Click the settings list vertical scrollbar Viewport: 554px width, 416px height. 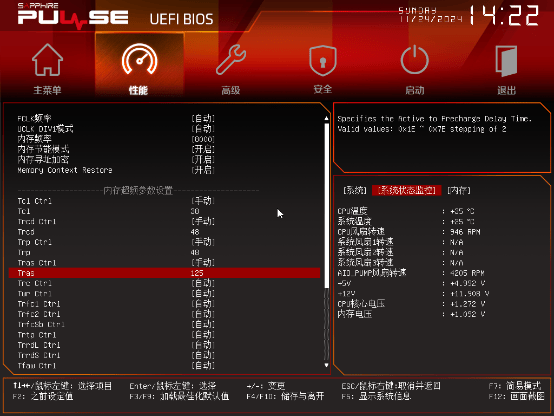326,242
